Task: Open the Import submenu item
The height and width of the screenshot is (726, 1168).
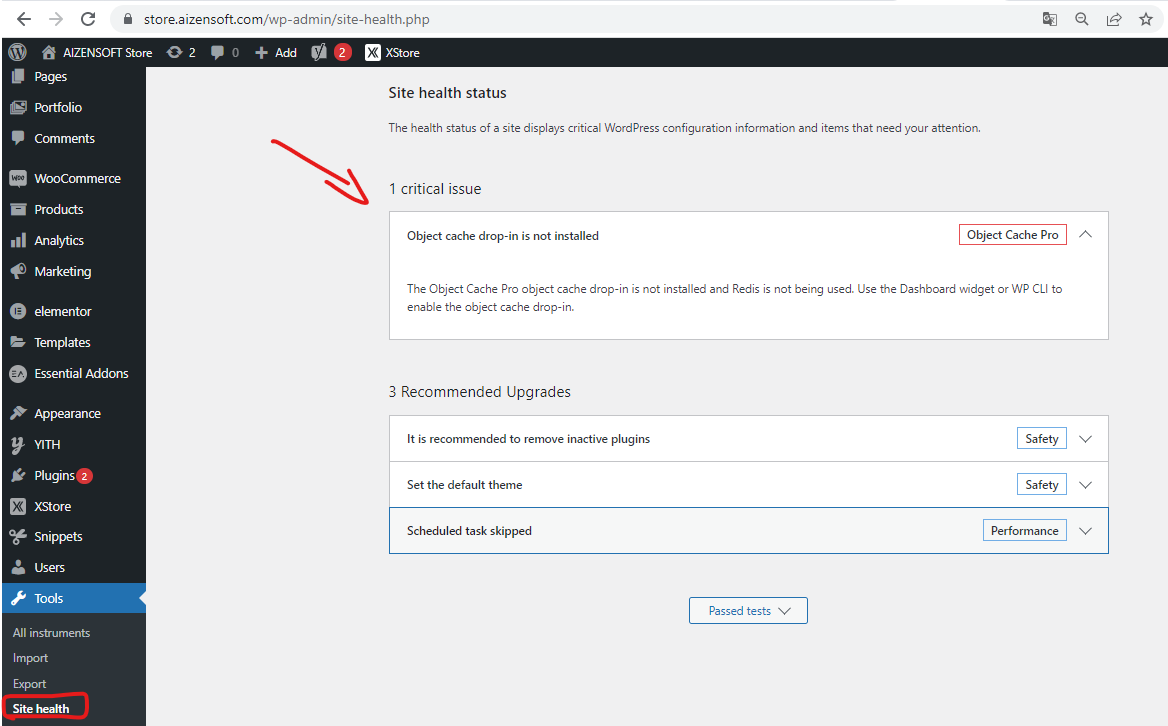Action: 31,658
